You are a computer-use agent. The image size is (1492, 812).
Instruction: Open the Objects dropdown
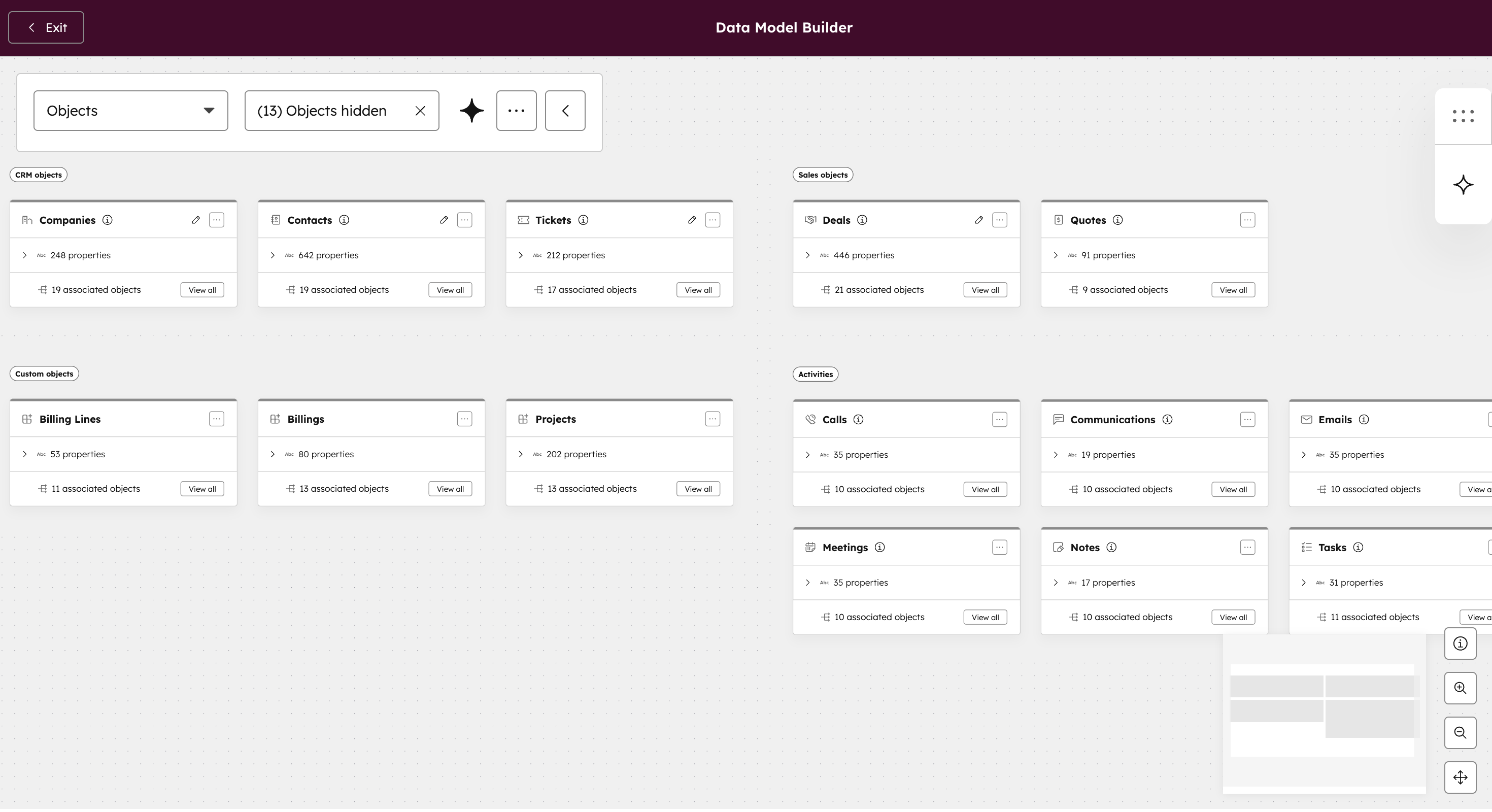coord(130,111)
